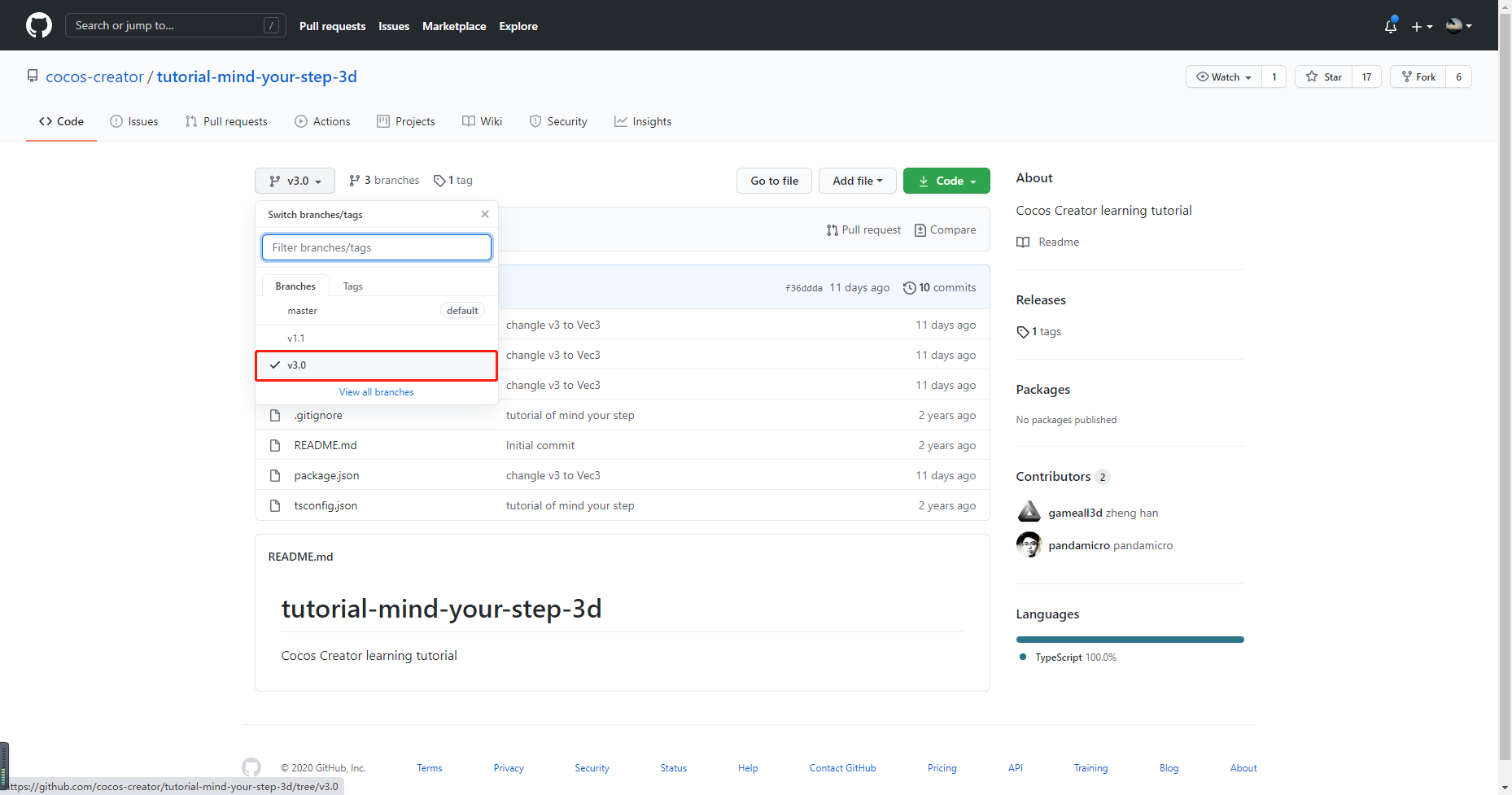Open the tsconfig.json file

point(326,505)
